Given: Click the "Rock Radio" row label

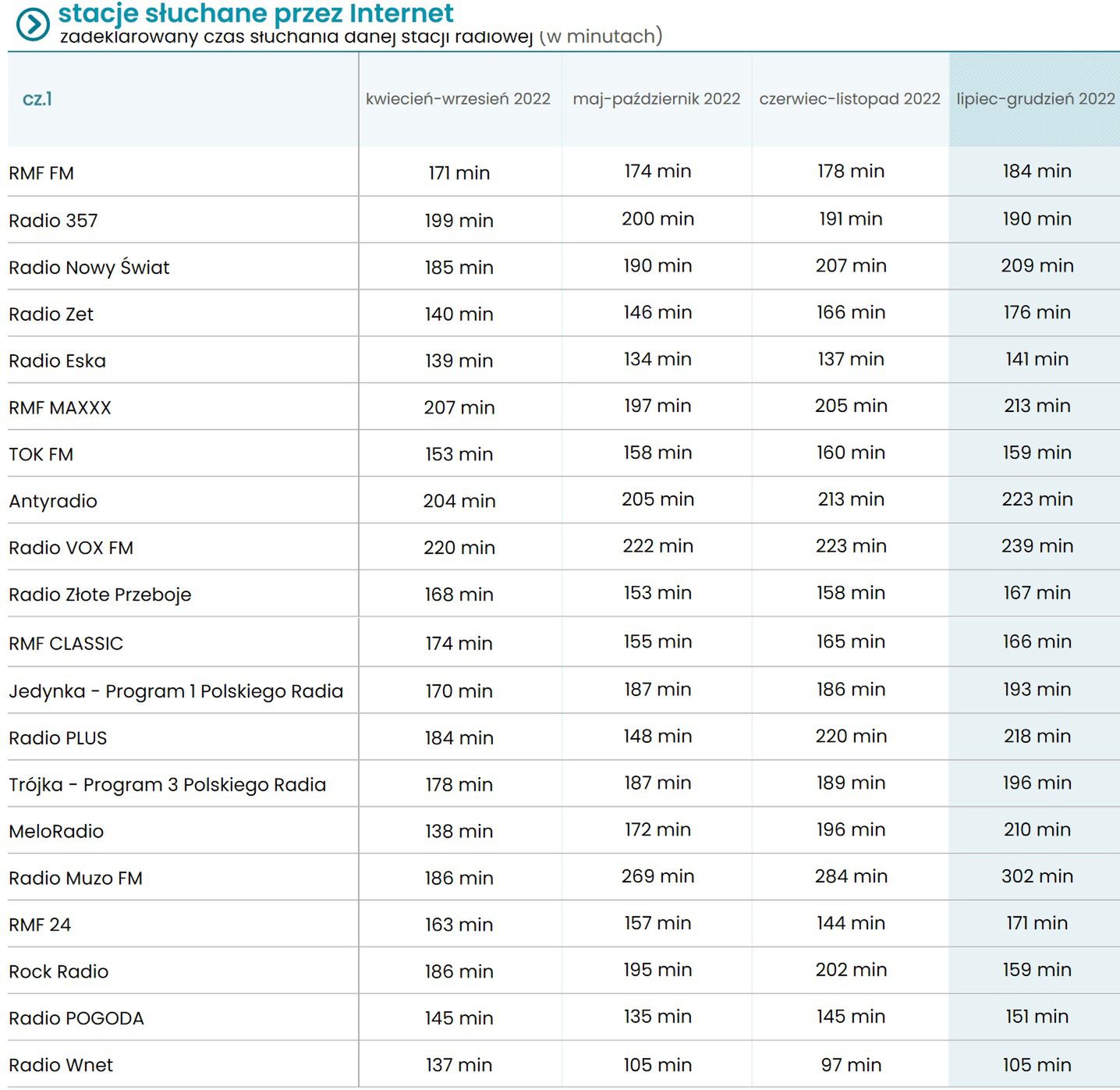Looking at the screenshot, I should pos(58,972).
